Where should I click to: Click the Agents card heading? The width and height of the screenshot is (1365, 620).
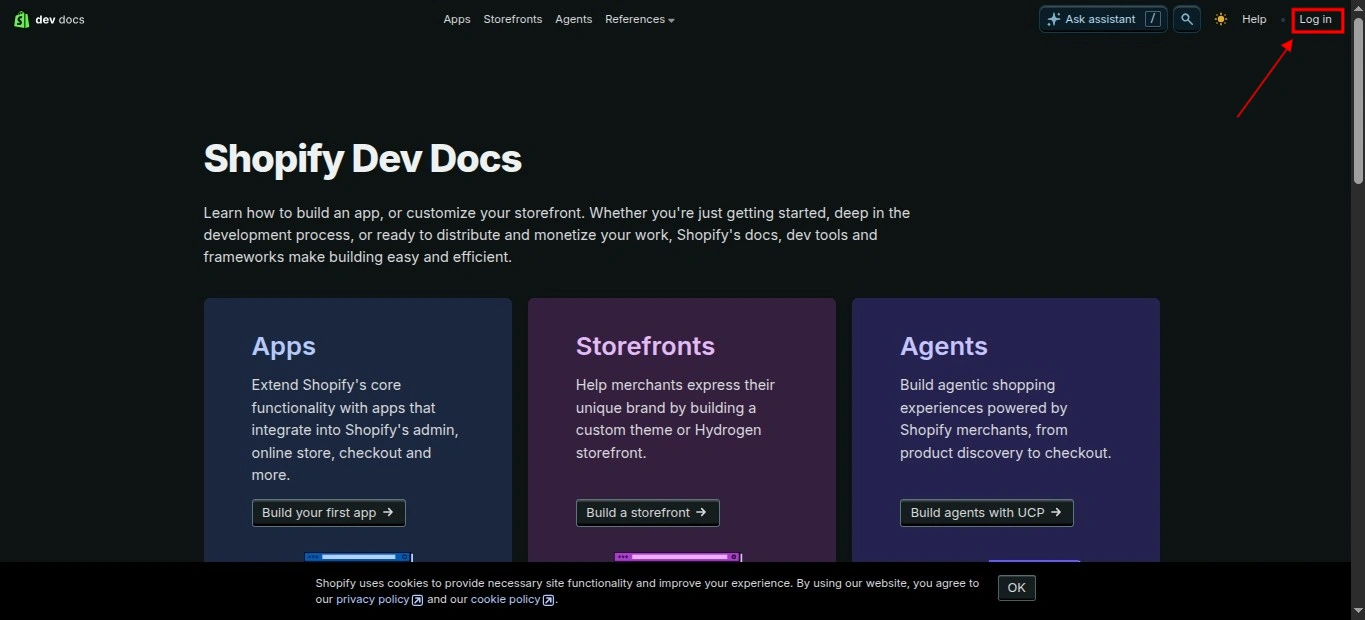click(x=944, y=346)
